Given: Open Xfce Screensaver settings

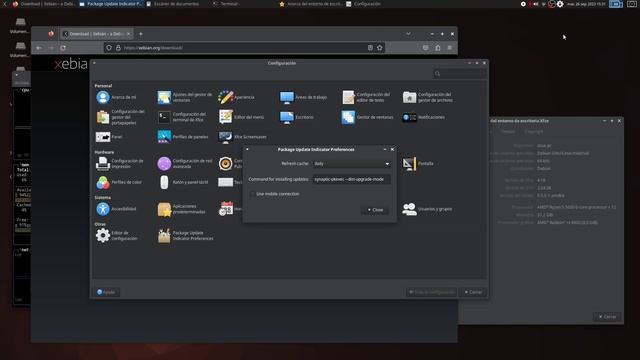Looking at the screenshot, I should click(x=242, y=137).
